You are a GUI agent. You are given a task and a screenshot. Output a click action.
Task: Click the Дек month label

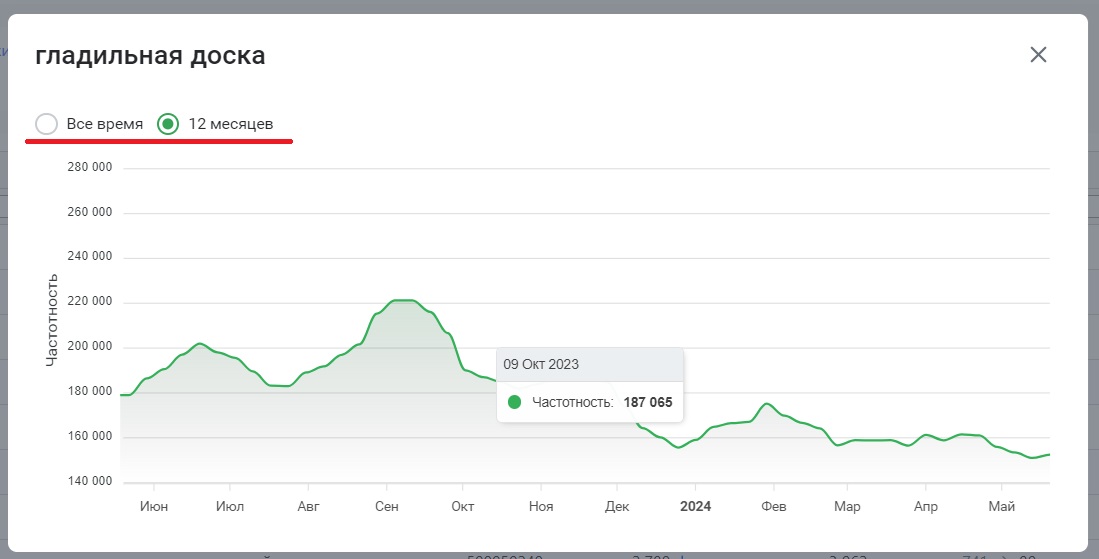(617, 507)
